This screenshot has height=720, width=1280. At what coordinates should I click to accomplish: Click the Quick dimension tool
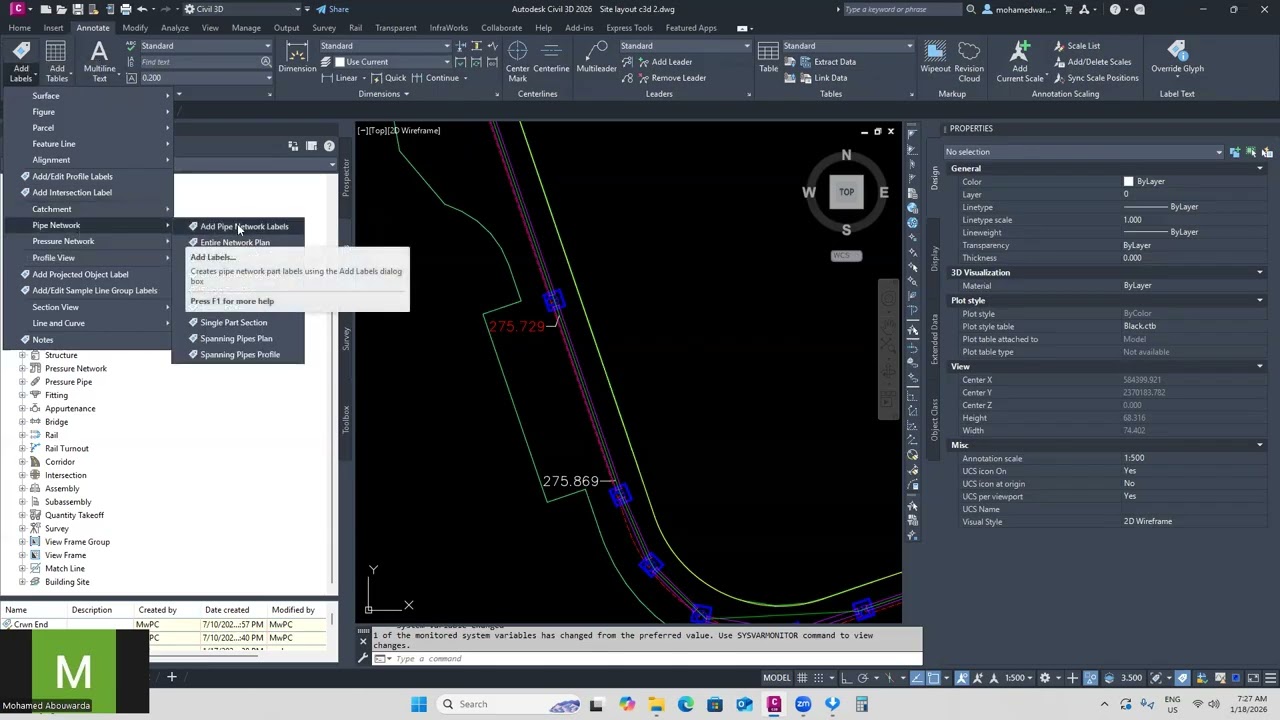pyautogui.click(x=391, y=78)
